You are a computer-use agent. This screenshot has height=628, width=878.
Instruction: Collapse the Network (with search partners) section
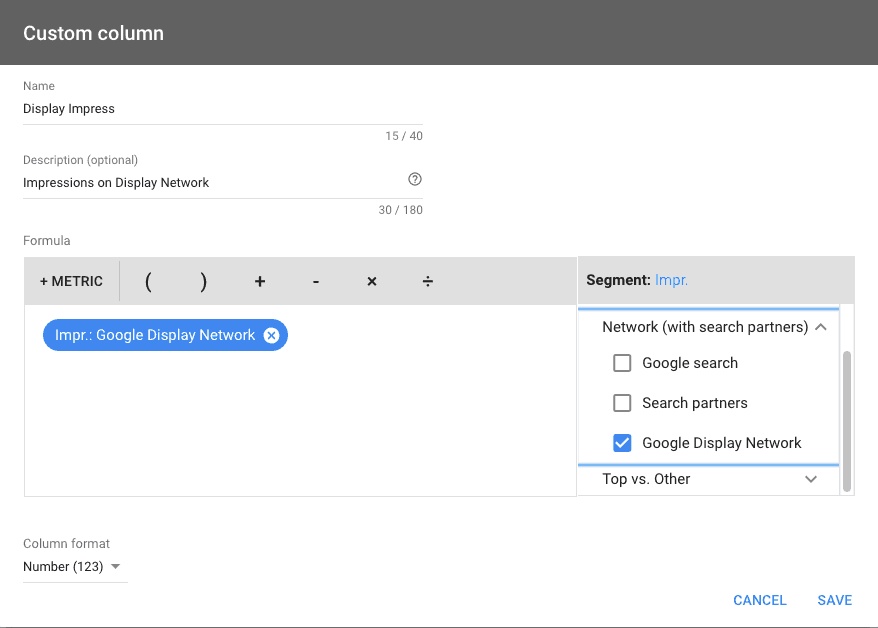pos(821,327)
